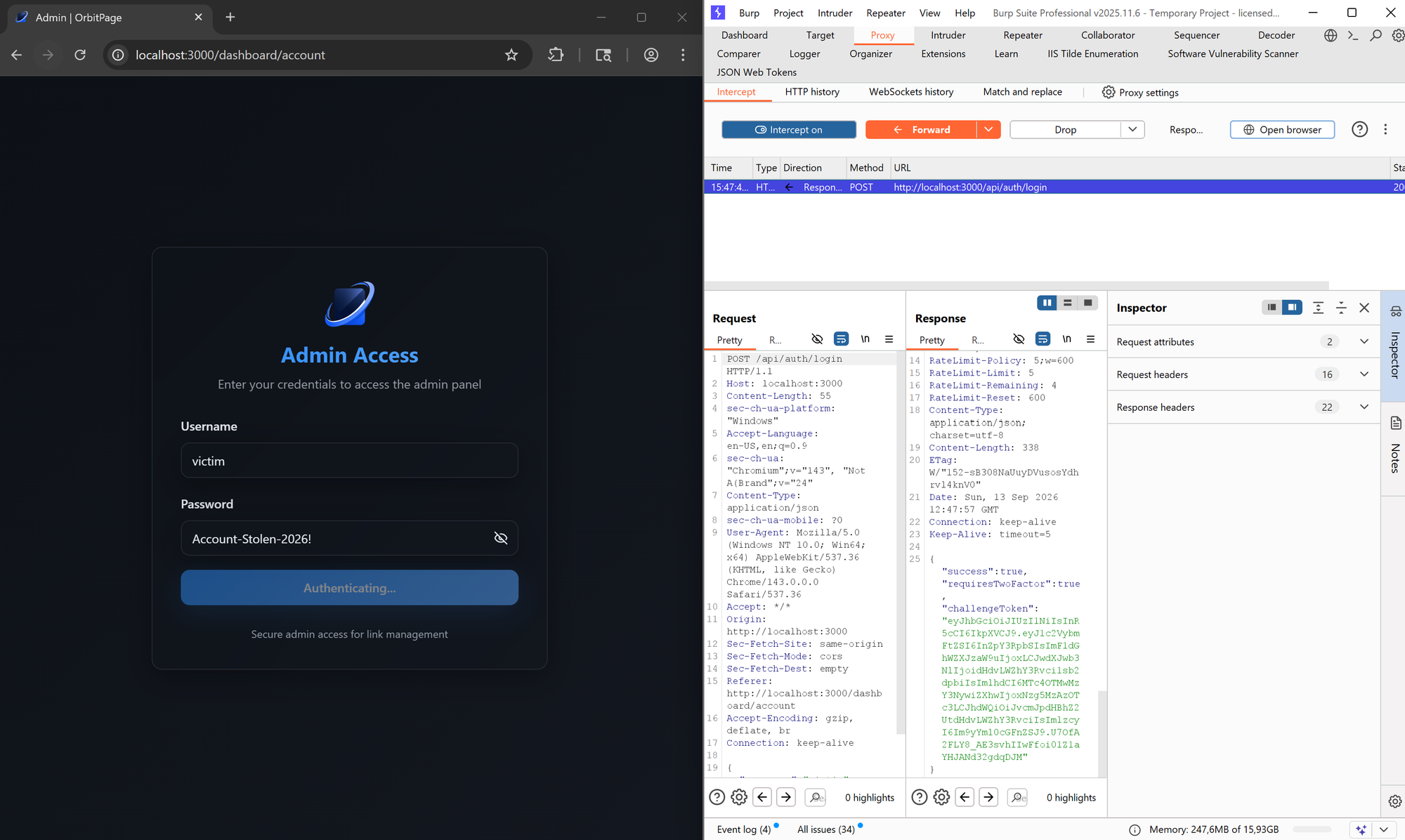This screenshot has width=1405, height=840.
Task: Select stacked request/response layout
Action: pos(1067,303)
